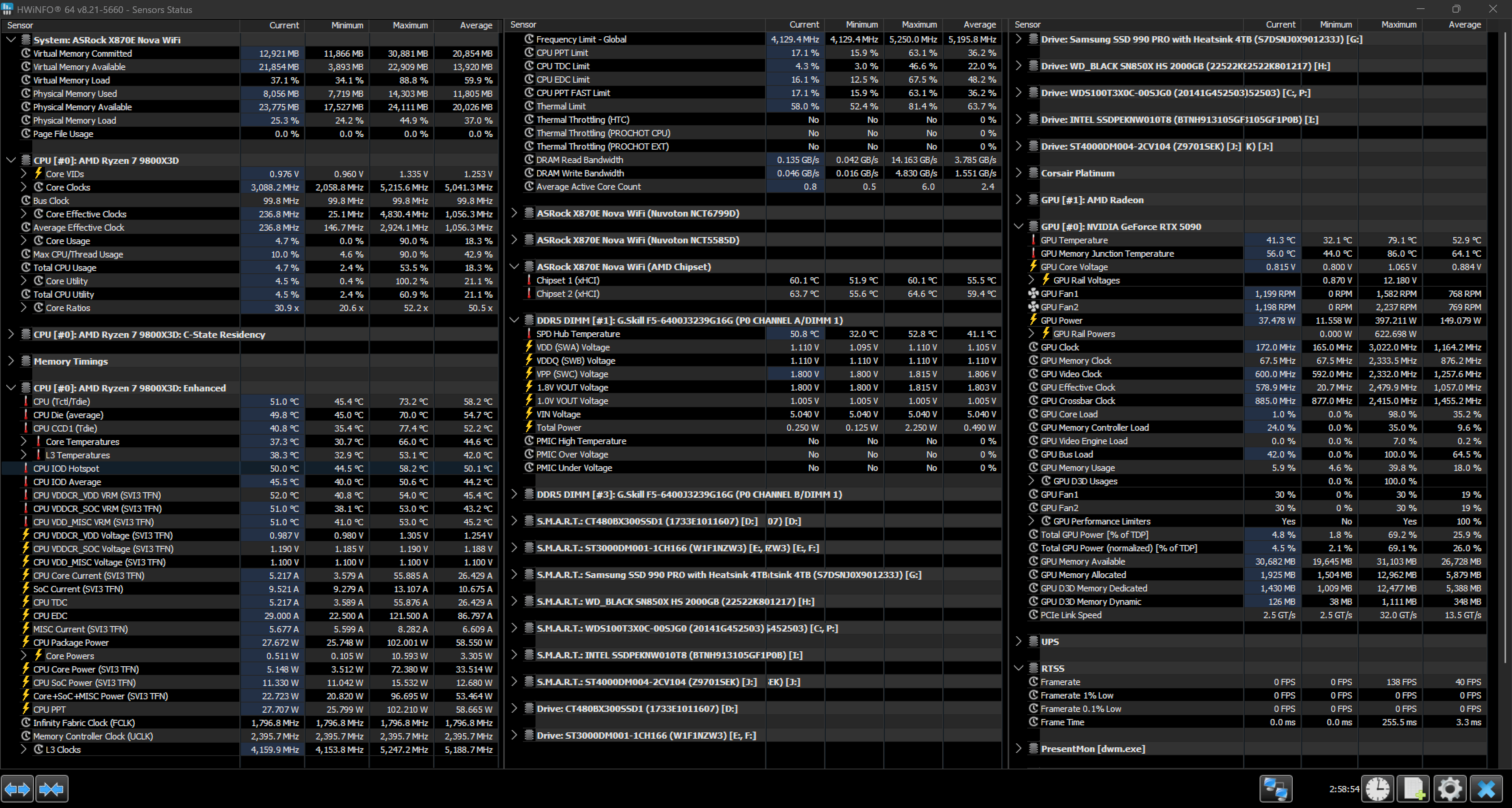Image resolution: width=1512 pixels, height=808 pixels.
Task: Click the fan icon beside GPU Fan2 RPM
Action: (x=1034, y=307)
